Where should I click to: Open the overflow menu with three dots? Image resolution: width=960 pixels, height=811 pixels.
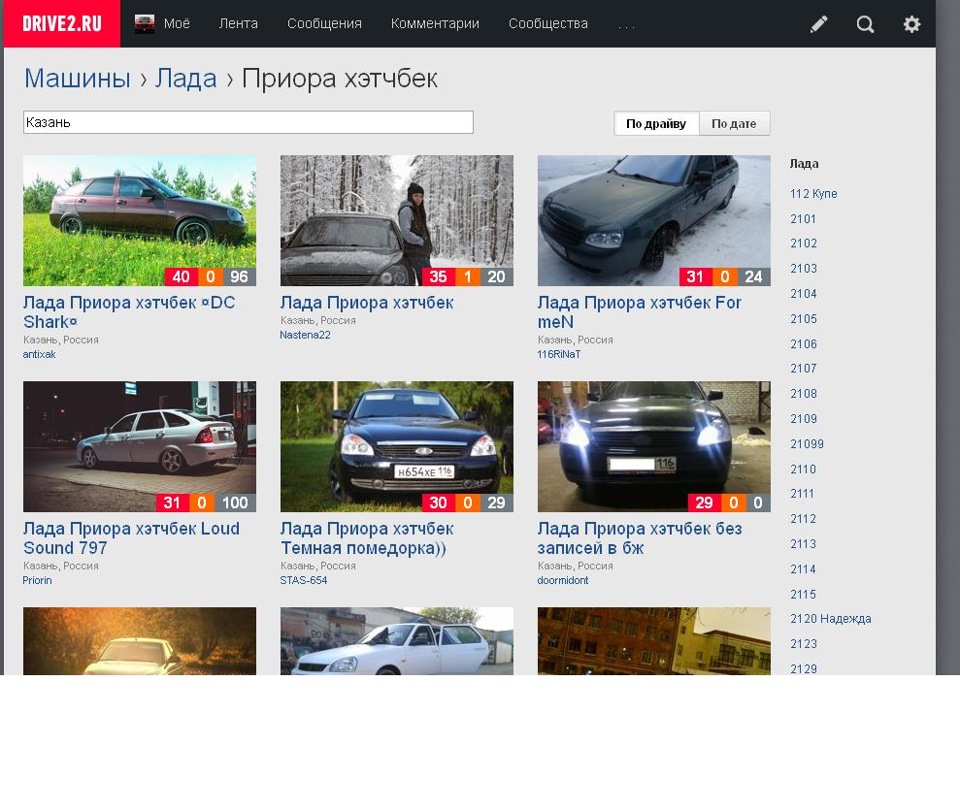(x=627, y=25)
